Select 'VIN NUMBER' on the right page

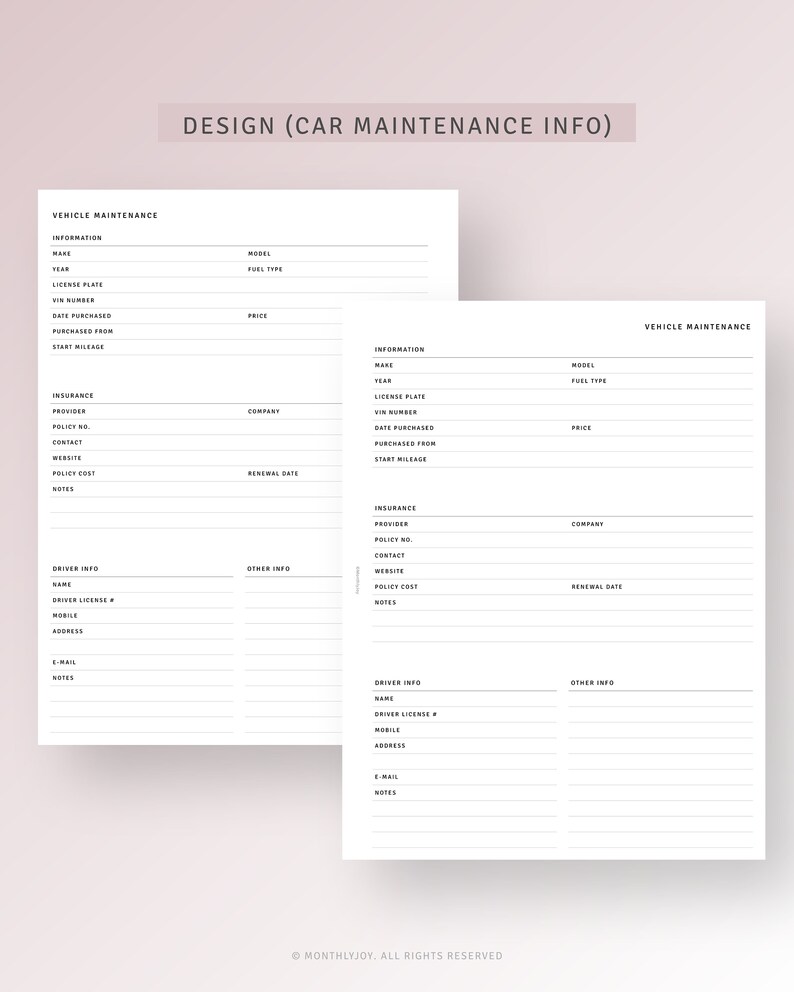pyautogui.click(x=395, y=412)
